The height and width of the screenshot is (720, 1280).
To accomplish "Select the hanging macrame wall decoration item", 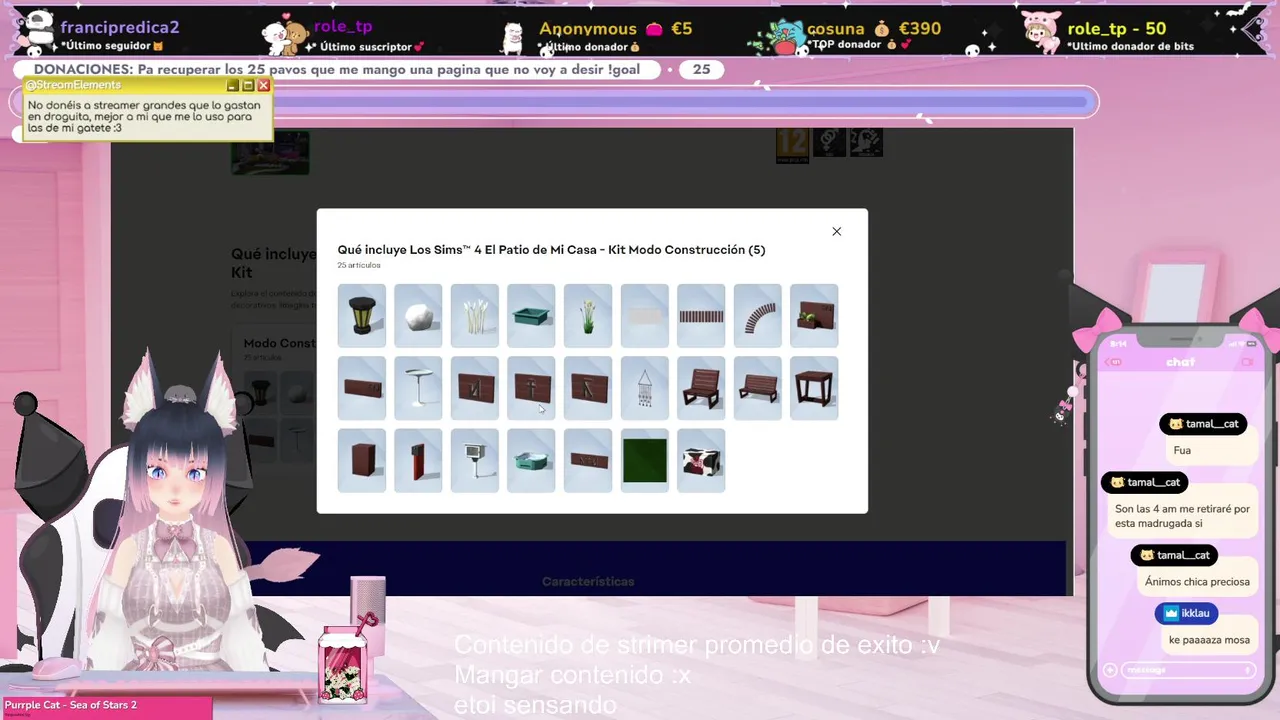I will tap(645, 388).
